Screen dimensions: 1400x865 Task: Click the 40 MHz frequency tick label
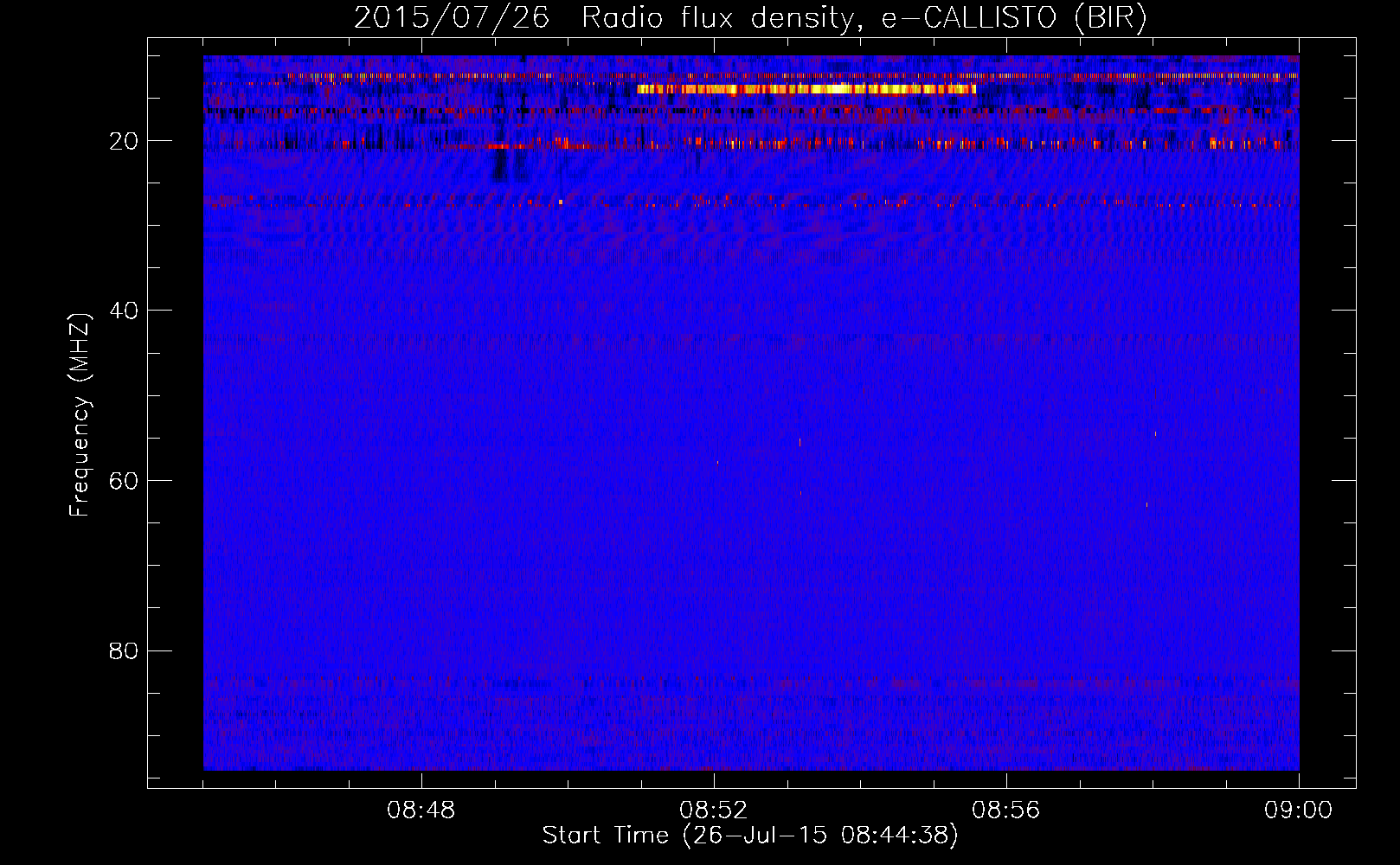(x=124, y=311)
